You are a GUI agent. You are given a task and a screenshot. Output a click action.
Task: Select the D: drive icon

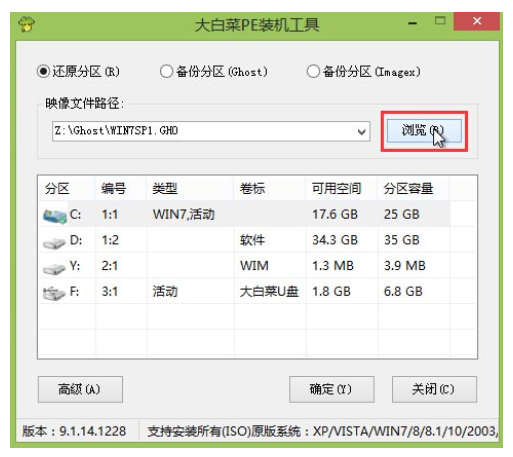coord(54,242)
